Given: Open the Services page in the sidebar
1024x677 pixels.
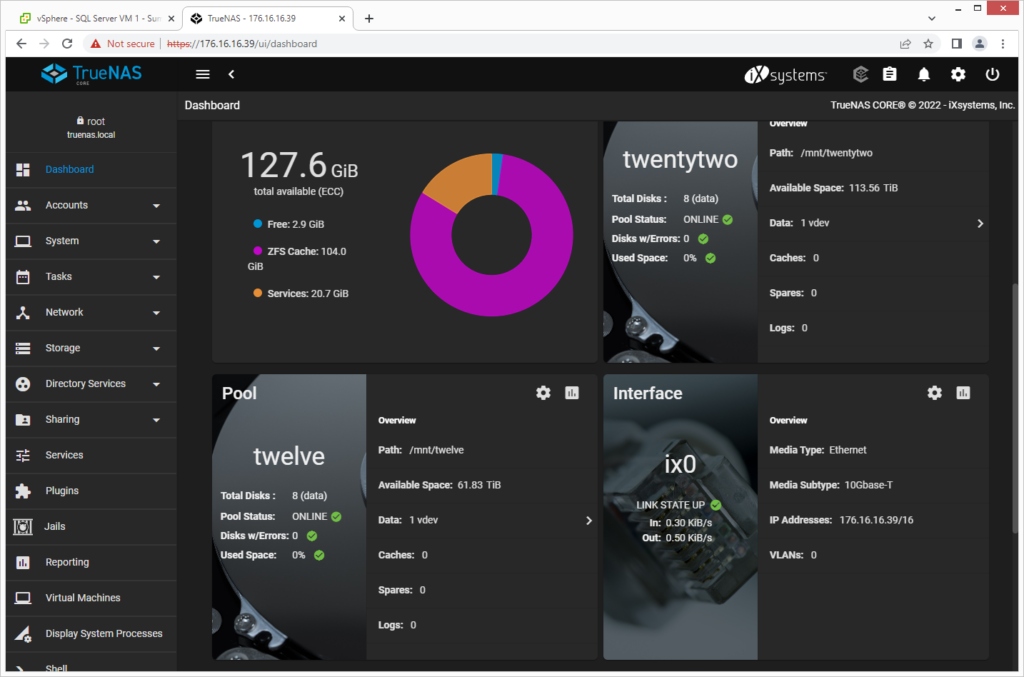Looking at the screenshot, I should [64, 455].
